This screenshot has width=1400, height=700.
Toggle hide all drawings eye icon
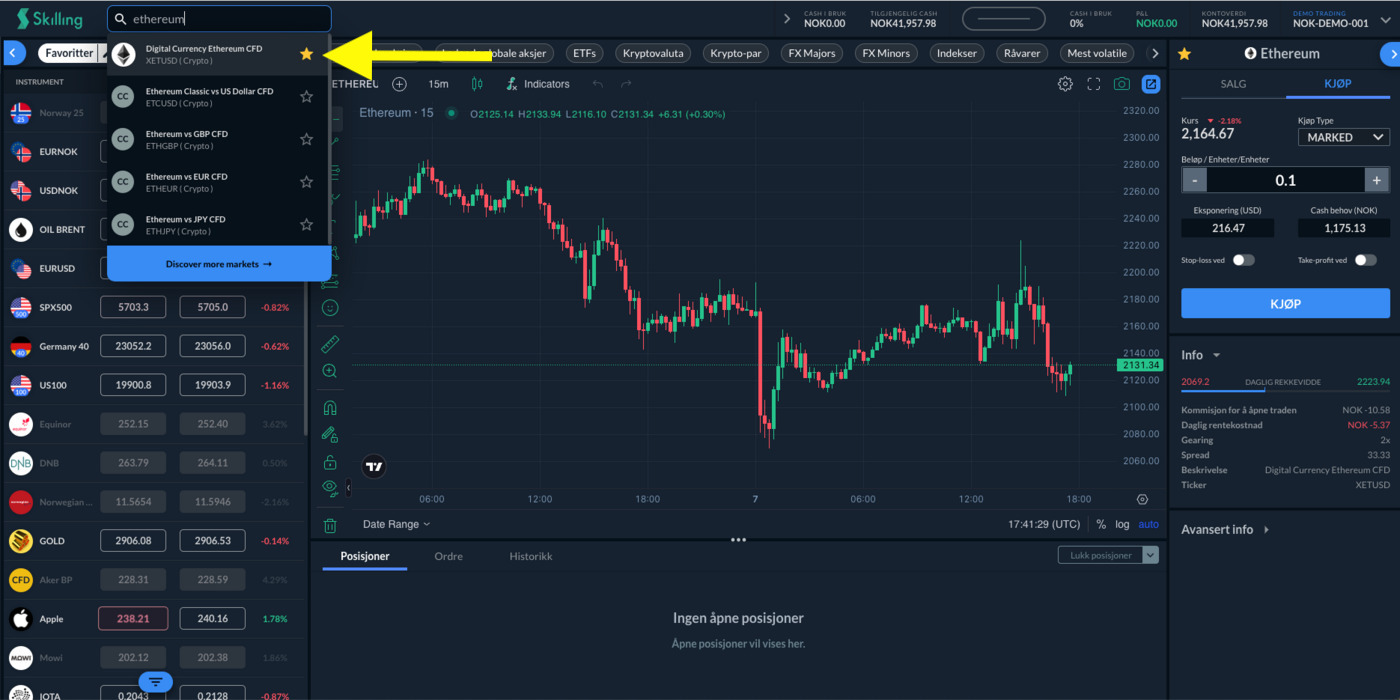pyautogui.click(x=330, y=488)
